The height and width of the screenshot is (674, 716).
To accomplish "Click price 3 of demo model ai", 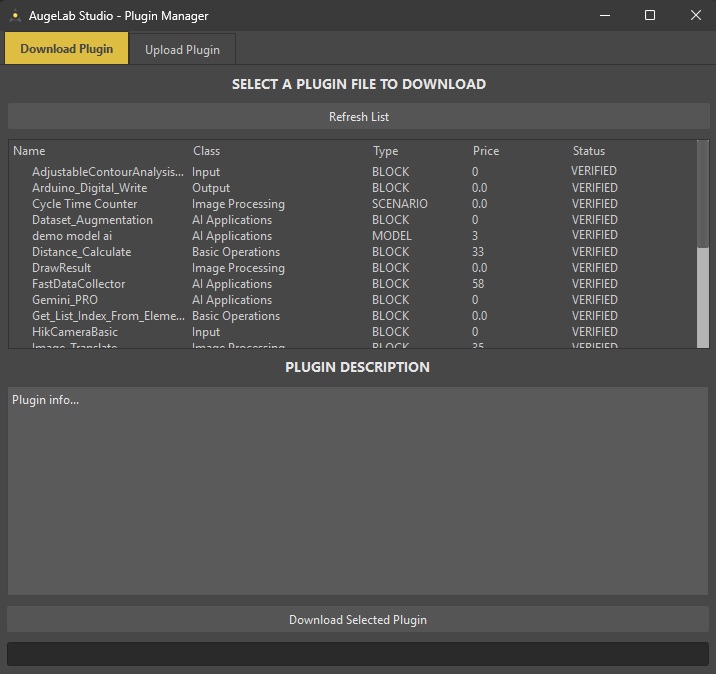I will click(474, 236).
